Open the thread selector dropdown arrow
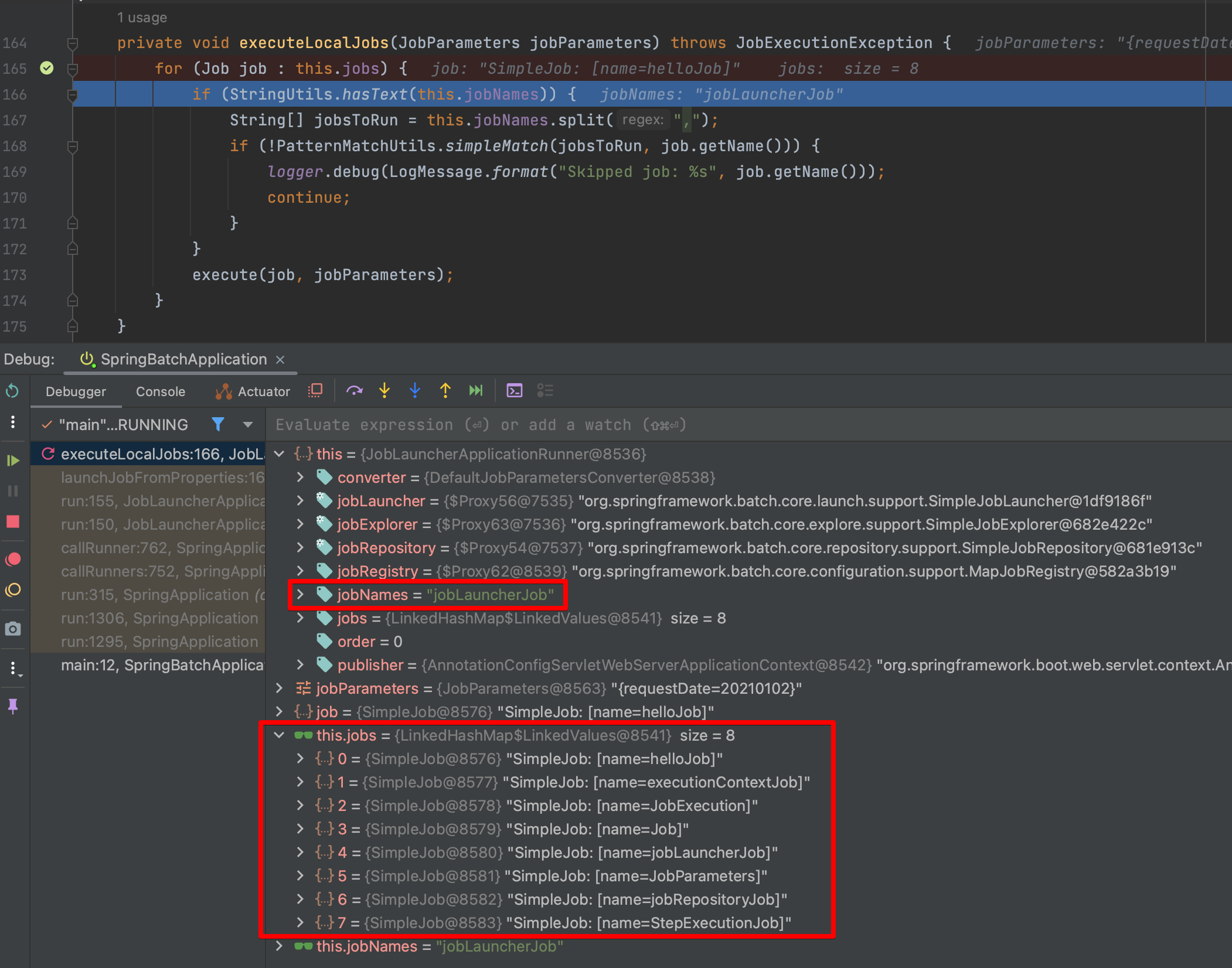This screenshot has width=1232, height=968. 248,424
